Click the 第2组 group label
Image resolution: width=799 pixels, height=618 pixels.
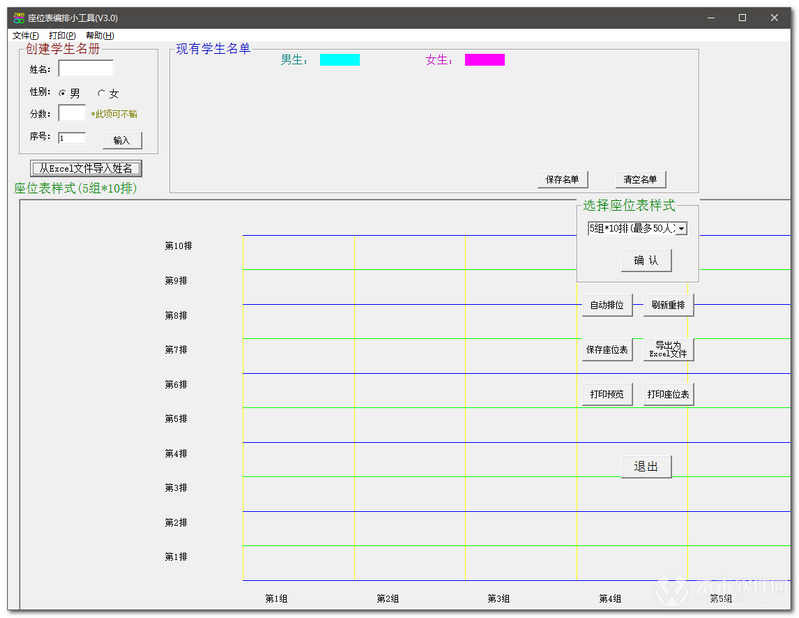click(388, 599)
